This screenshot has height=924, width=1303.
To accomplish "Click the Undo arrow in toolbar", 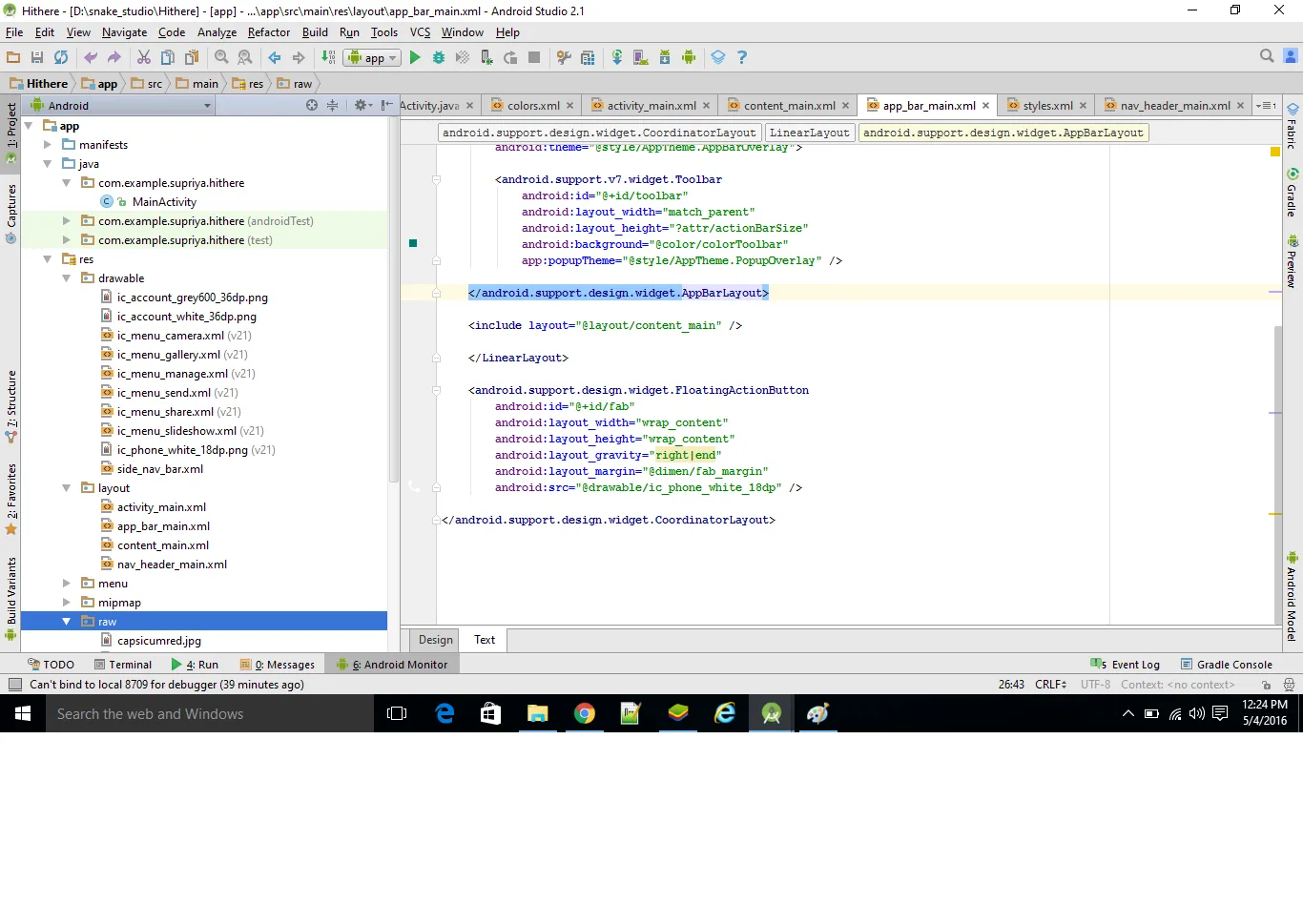I will (x=91, y=58).
